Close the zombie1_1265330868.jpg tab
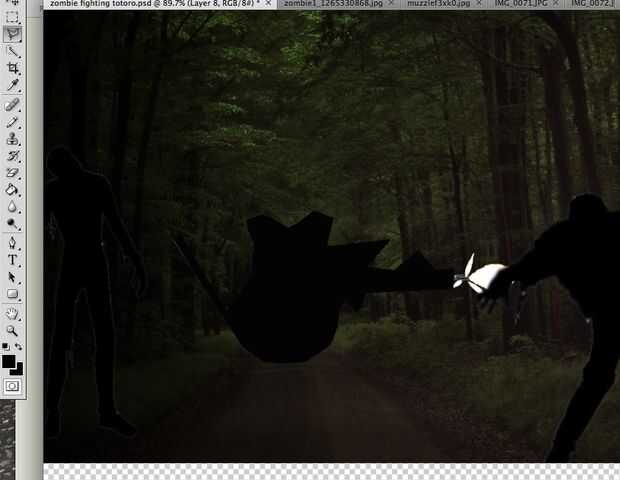The height and width of the screenshot is (480, 620). (391, 3)
